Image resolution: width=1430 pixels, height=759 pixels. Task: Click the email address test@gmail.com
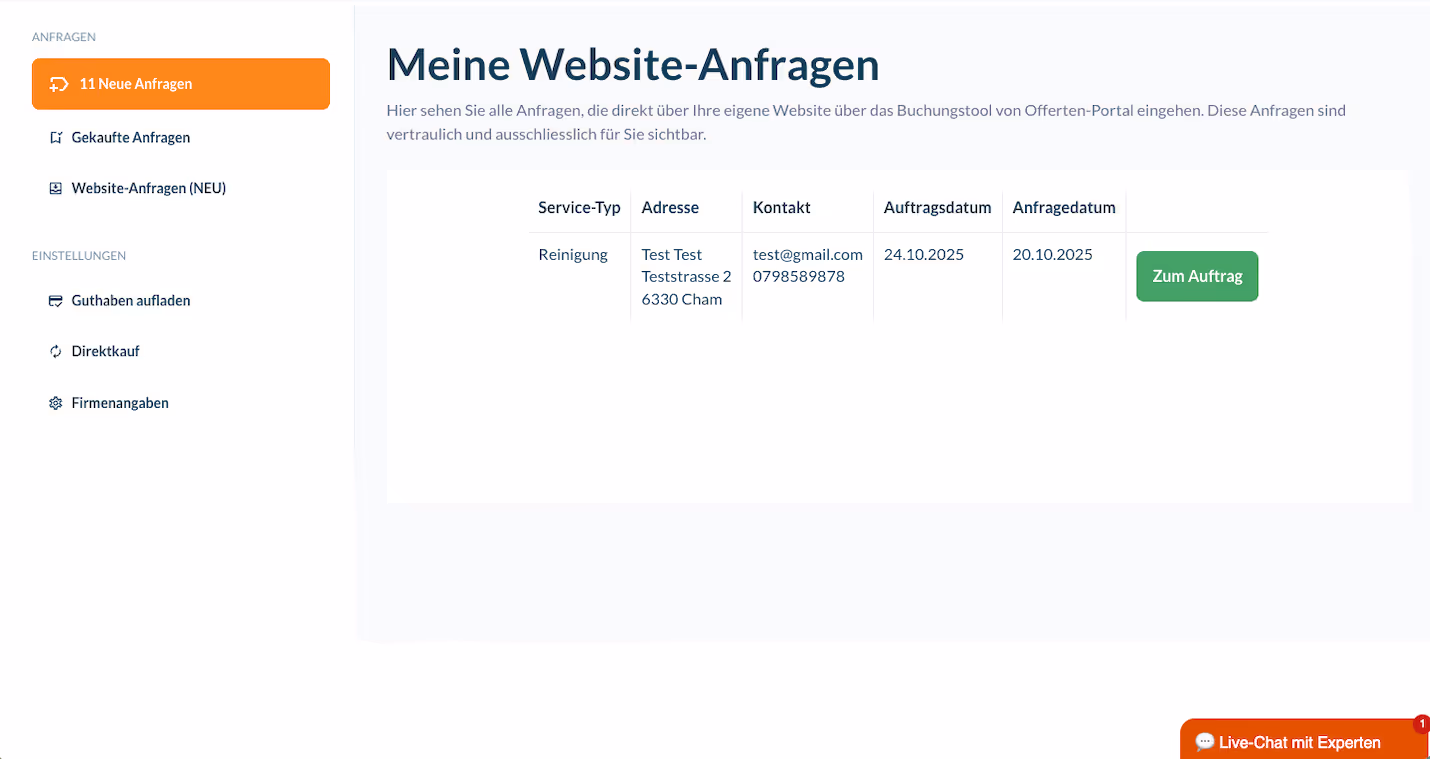click(807, 254)
